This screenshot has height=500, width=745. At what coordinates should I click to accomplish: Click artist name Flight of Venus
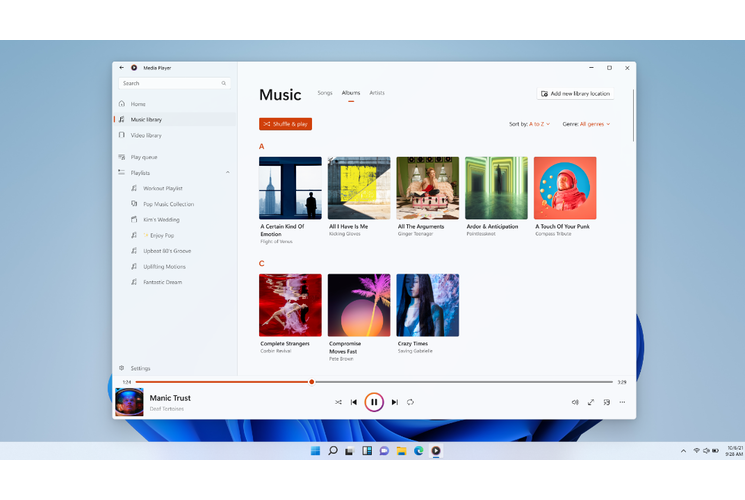pos(276,241)
